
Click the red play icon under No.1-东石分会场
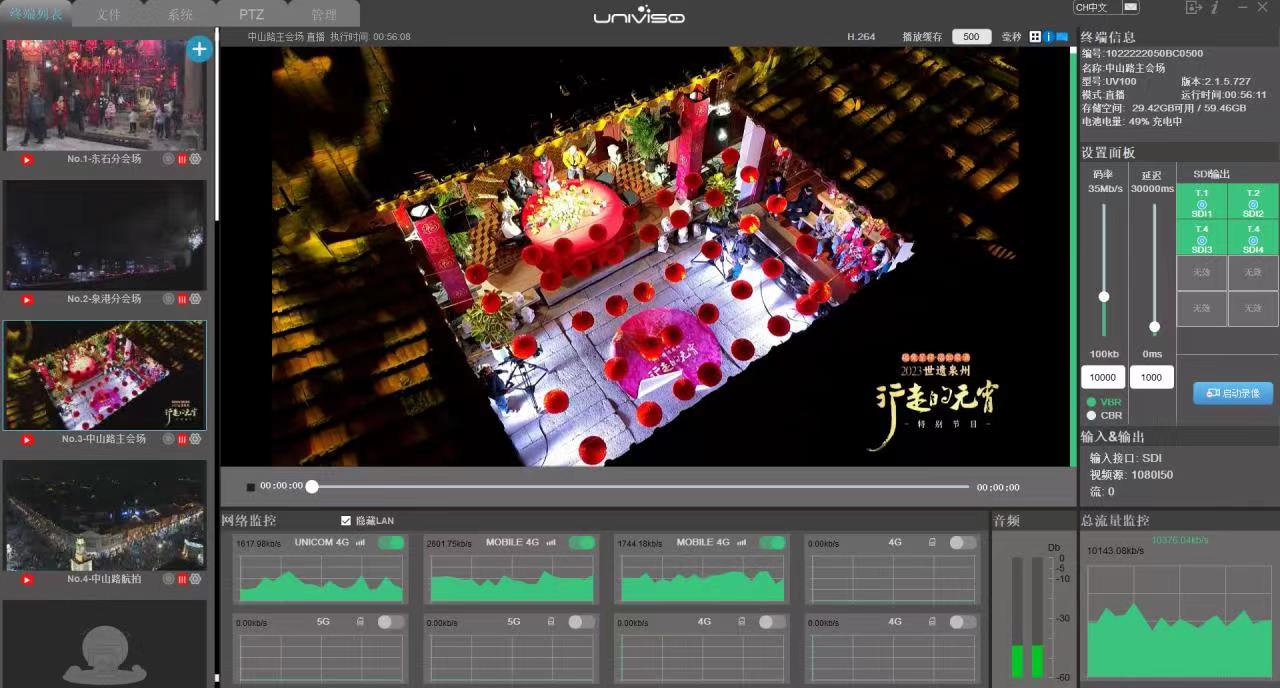tap(27, 159)
